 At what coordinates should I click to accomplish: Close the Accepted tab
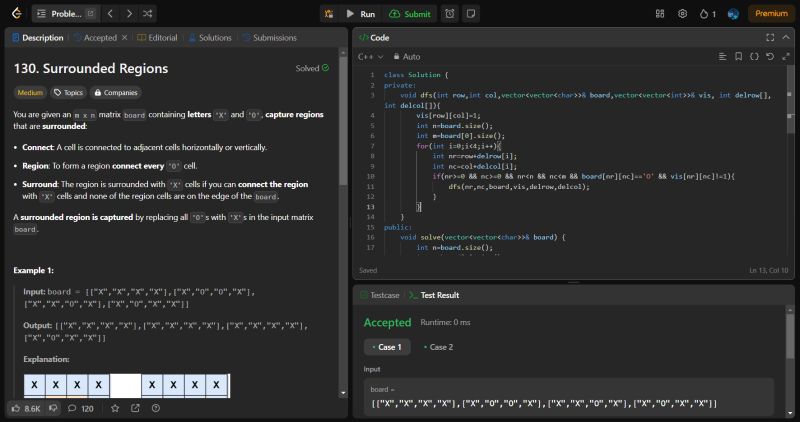point(124,38)
